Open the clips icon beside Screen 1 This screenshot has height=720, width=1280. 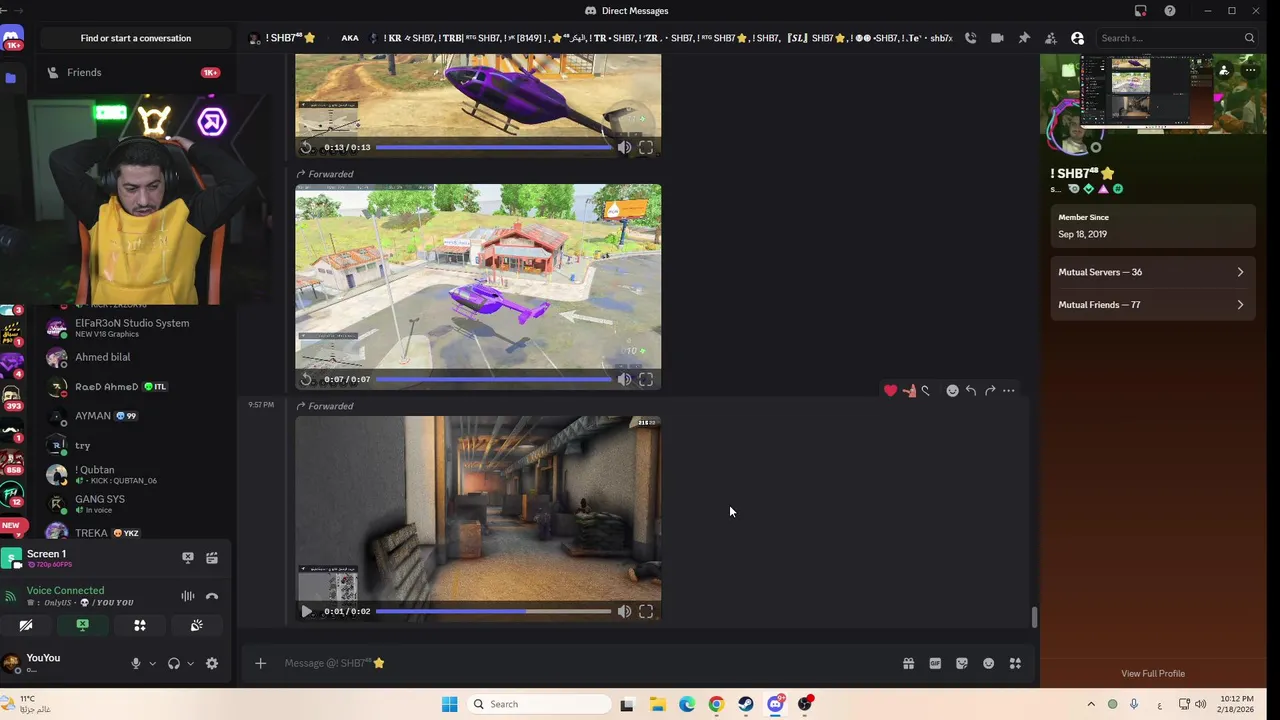[x=212, y=558]
